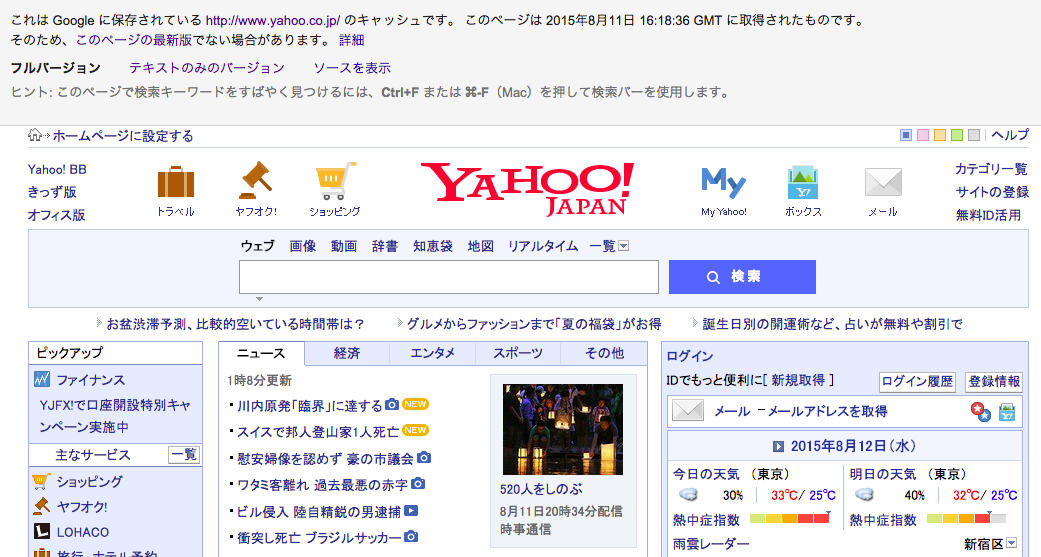Select the orange theme color swatch
The image size is (1041, 557).
coord(940,135)
